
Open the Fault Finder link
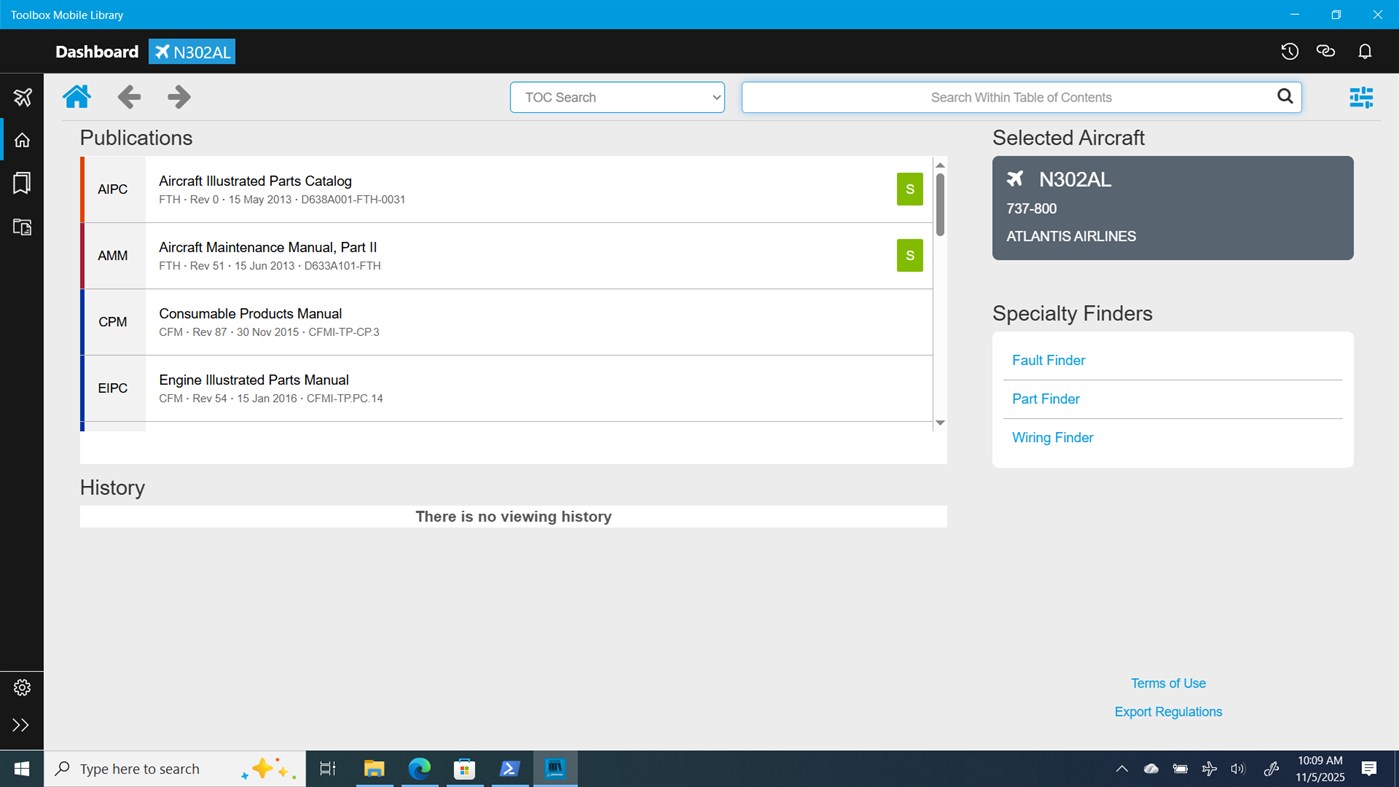(x=1048, y=360)
